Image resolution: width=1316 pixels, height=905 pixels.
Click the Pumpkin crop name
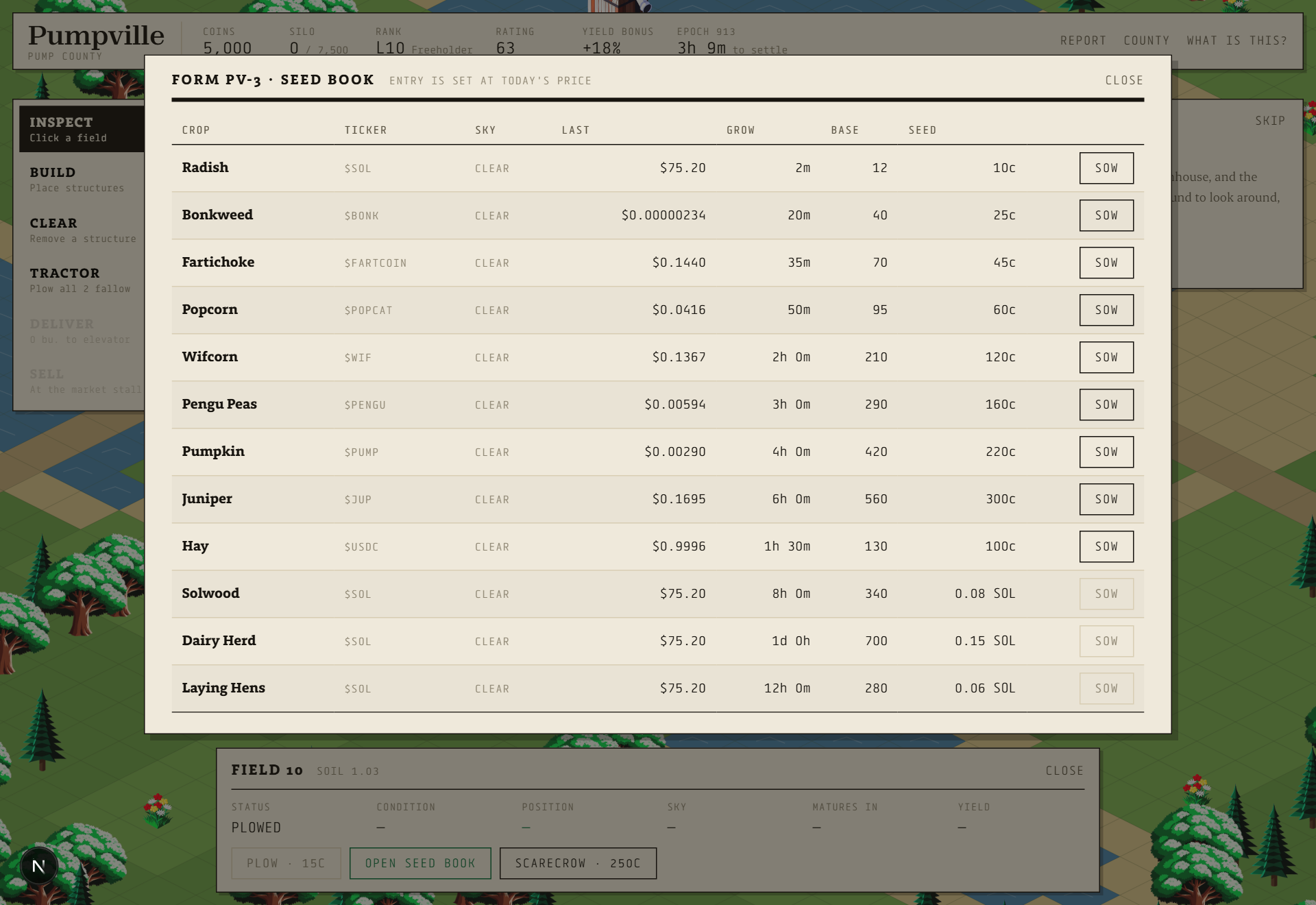point(213,451)
